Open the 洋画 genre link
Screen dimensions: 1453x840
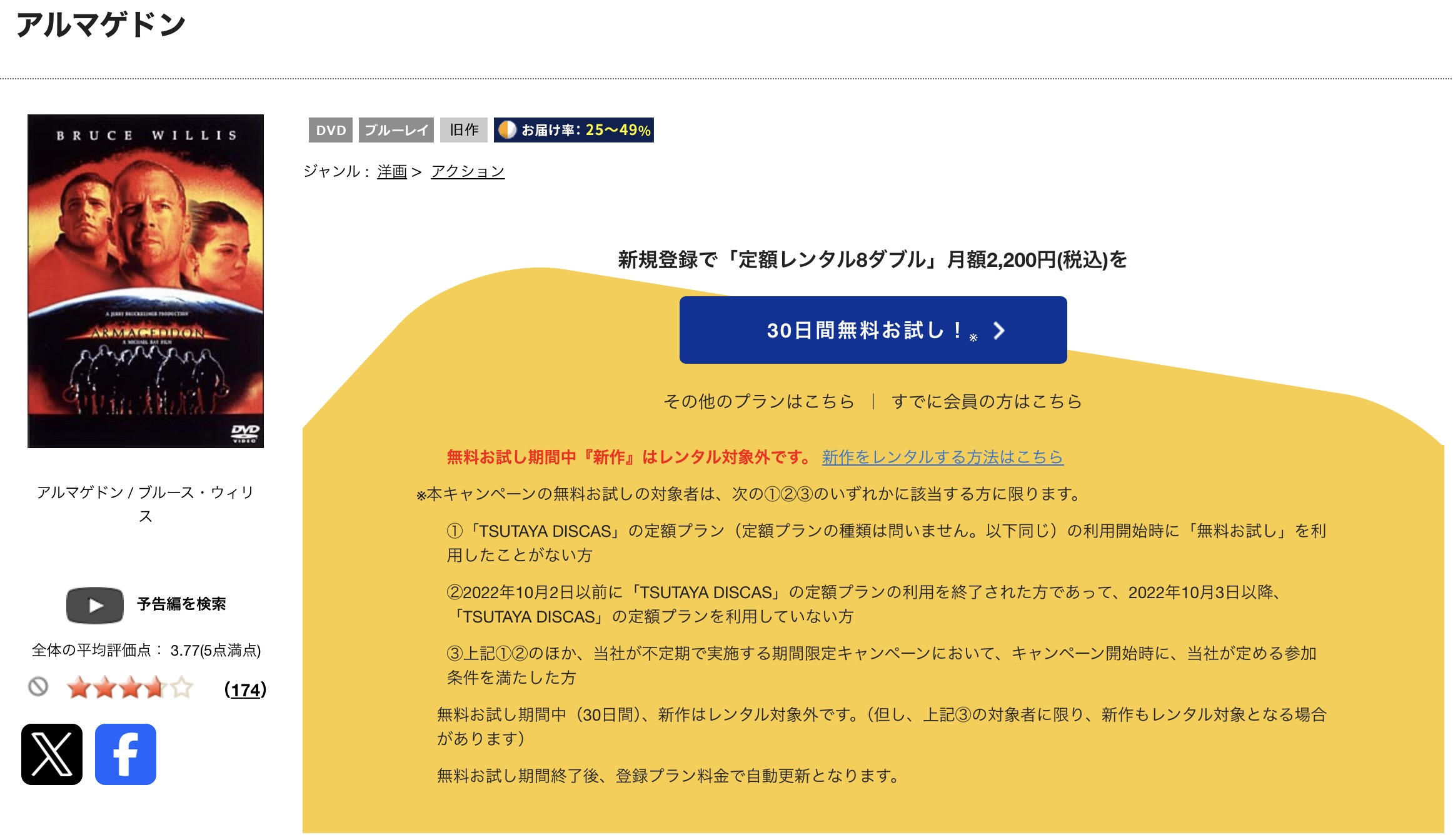pyautogui.click(x=392, y=171)
